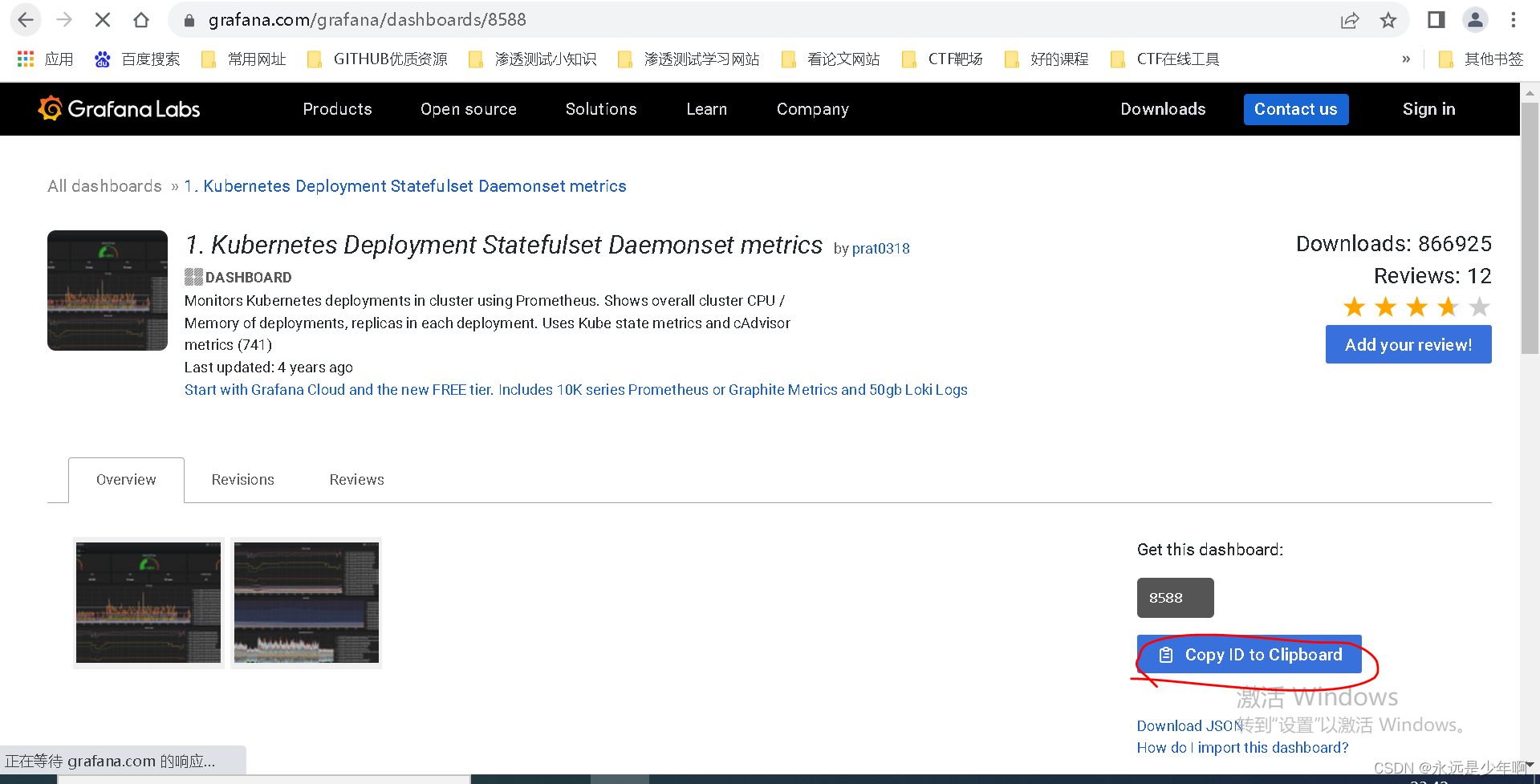Image resolution: width=1540 pixels, height=784 pixels.
Task: Click the grey fifth rating star
Action: coord(1479,307)
